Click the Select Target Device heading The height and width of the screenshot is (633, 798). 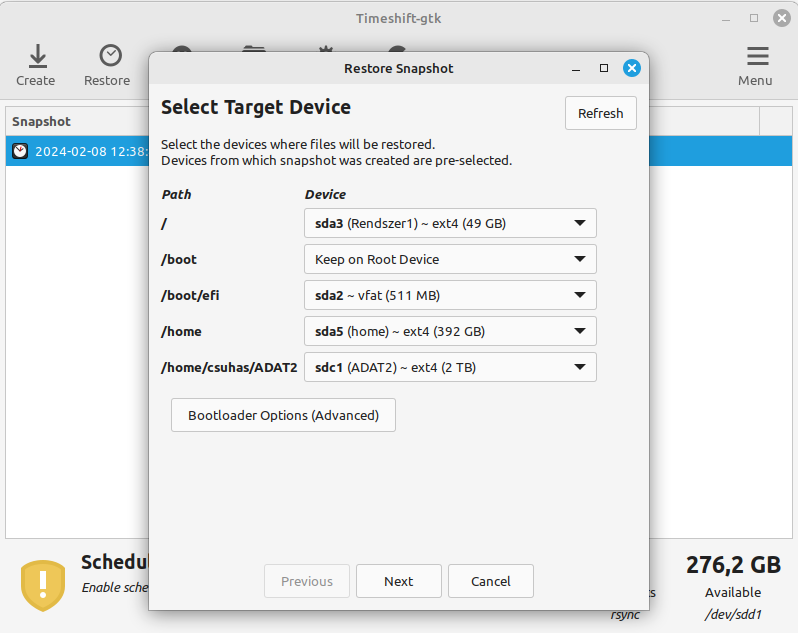(x=256, y=107)
